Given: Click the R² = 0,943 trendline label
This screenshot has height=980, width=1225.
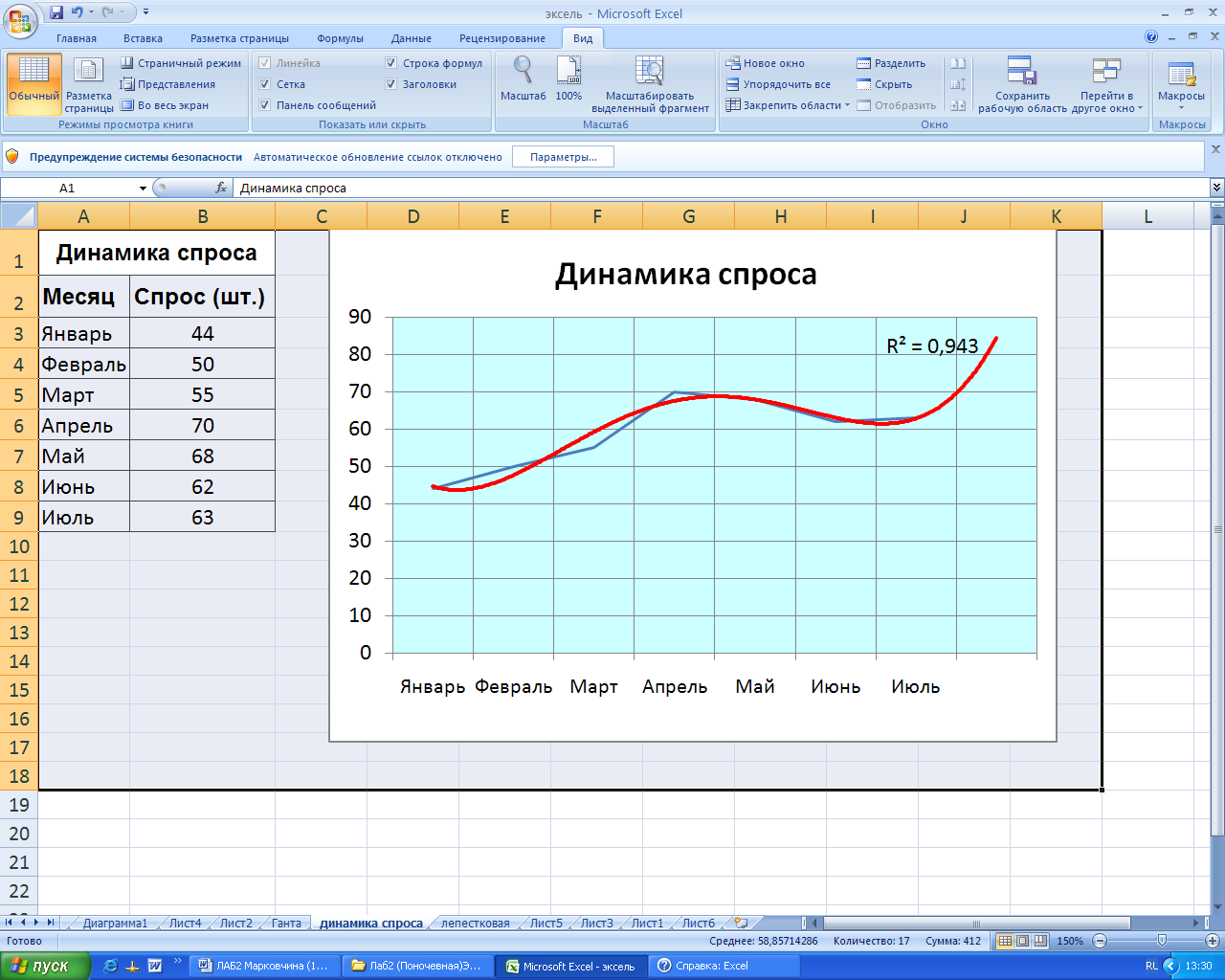Looking at the screenshot, I should pos(932,345).
